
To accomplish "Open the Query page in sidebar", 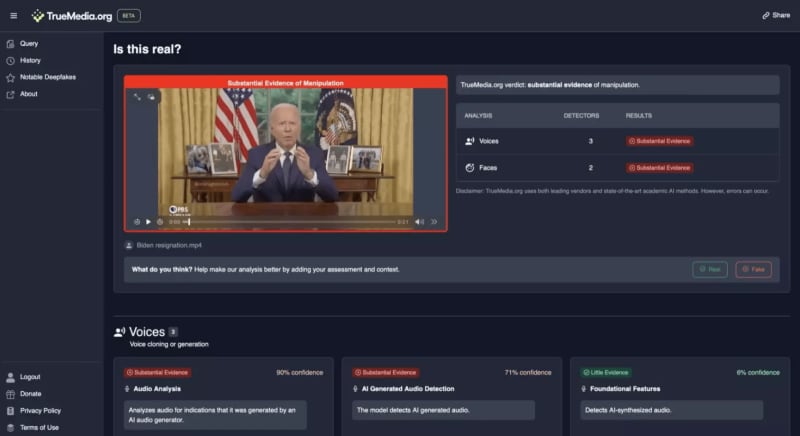I will pyautogui.click(x=28, y=43).
